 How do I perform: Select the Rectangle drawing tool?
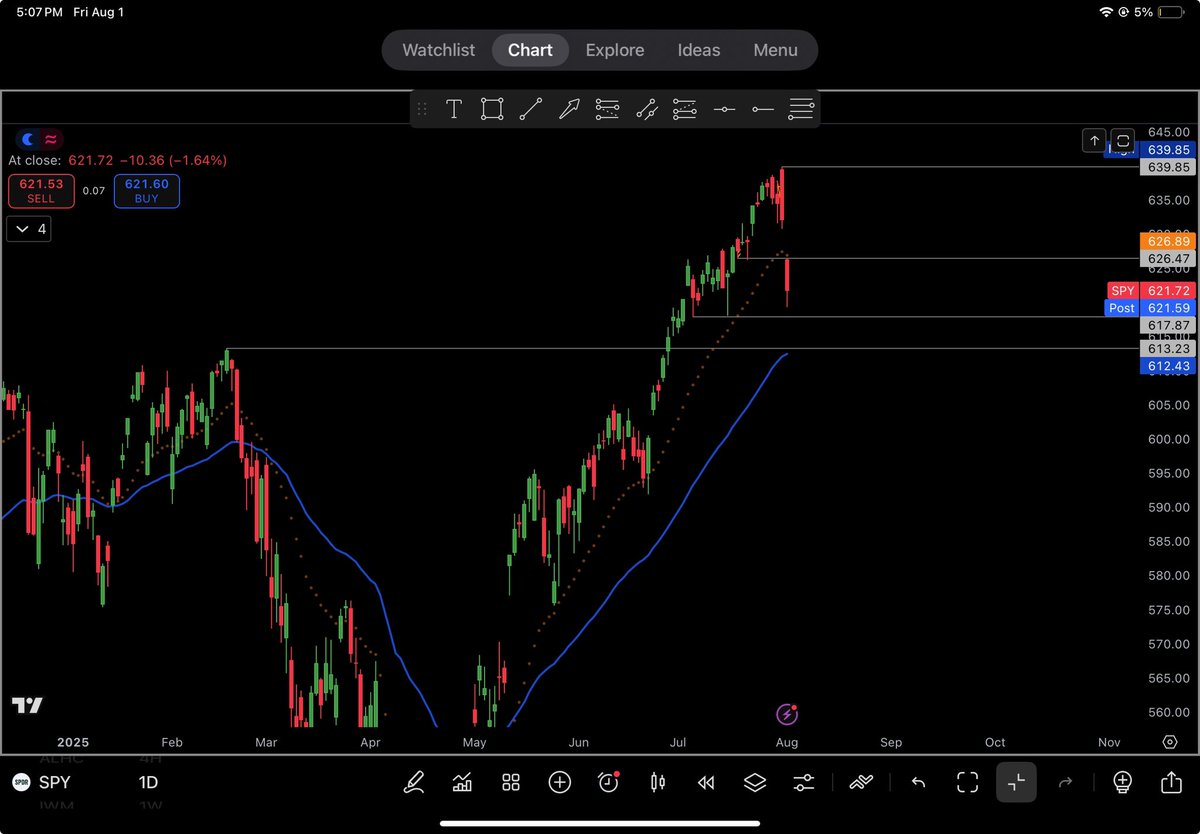(x=491, y=109)
